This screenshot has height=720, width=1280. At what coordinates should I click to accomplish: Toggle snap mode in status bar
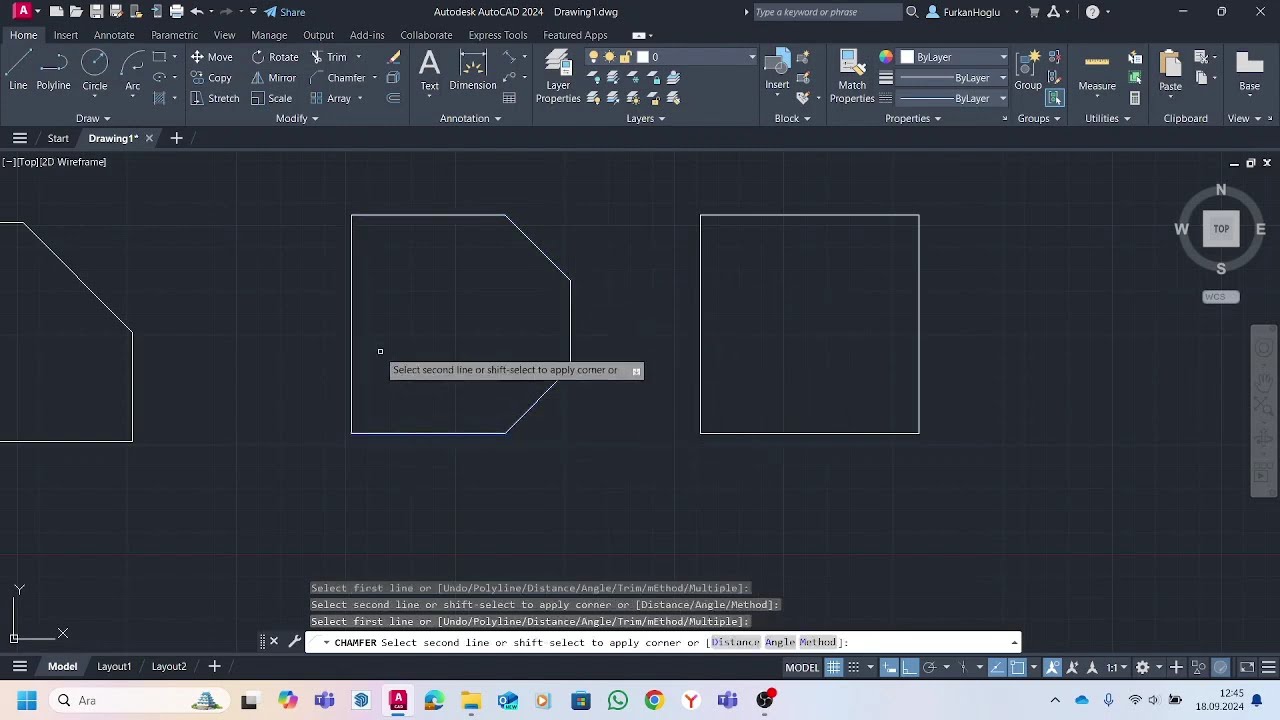click(x=853, y=667)
